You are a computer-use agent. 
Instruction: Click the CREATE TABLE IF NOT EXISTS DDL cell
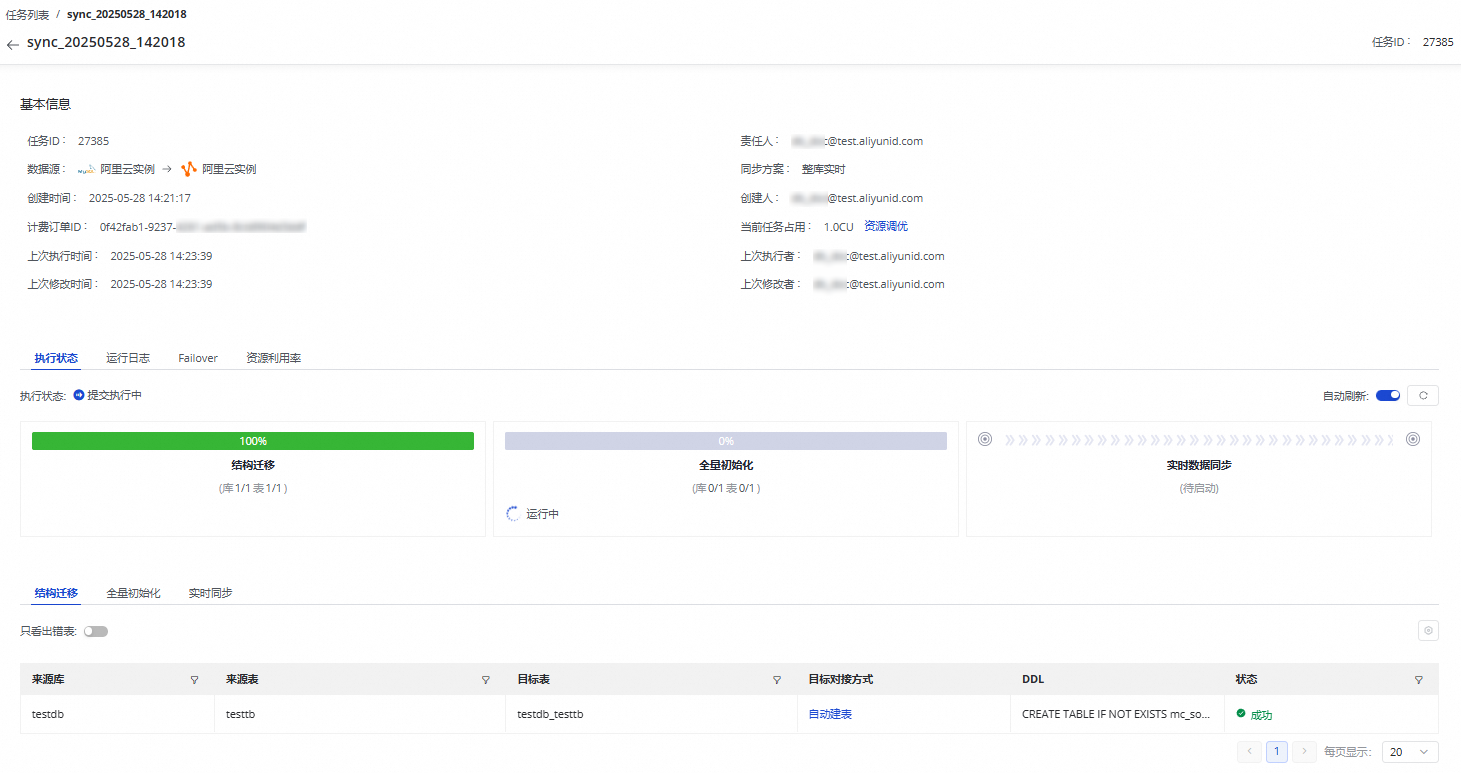coord(1117,714)
